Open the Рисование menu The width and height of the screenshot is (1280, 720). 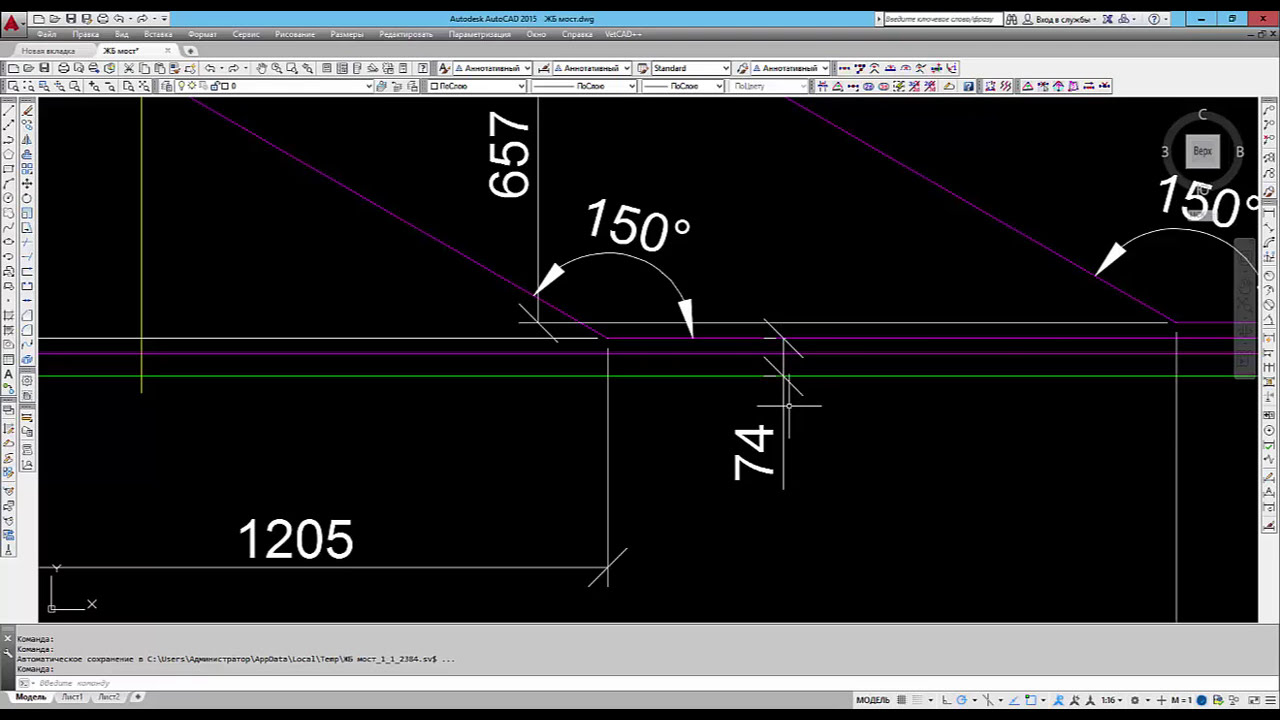(295, 34)
